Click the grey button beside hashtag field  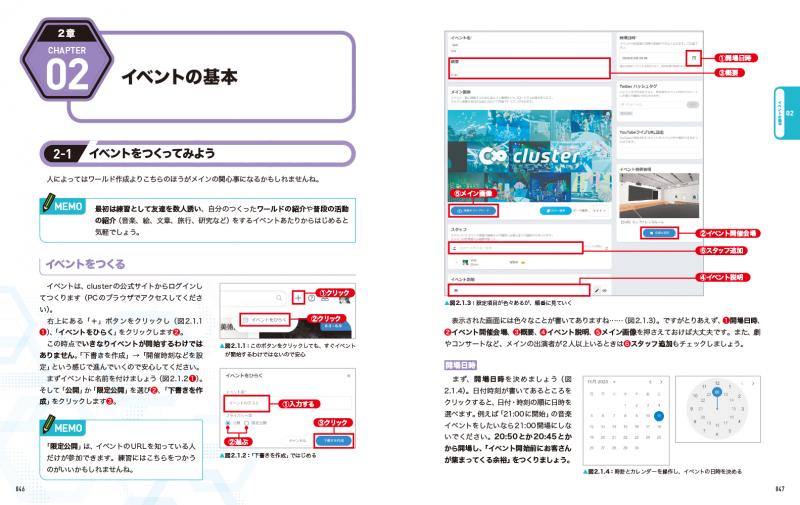692,104
